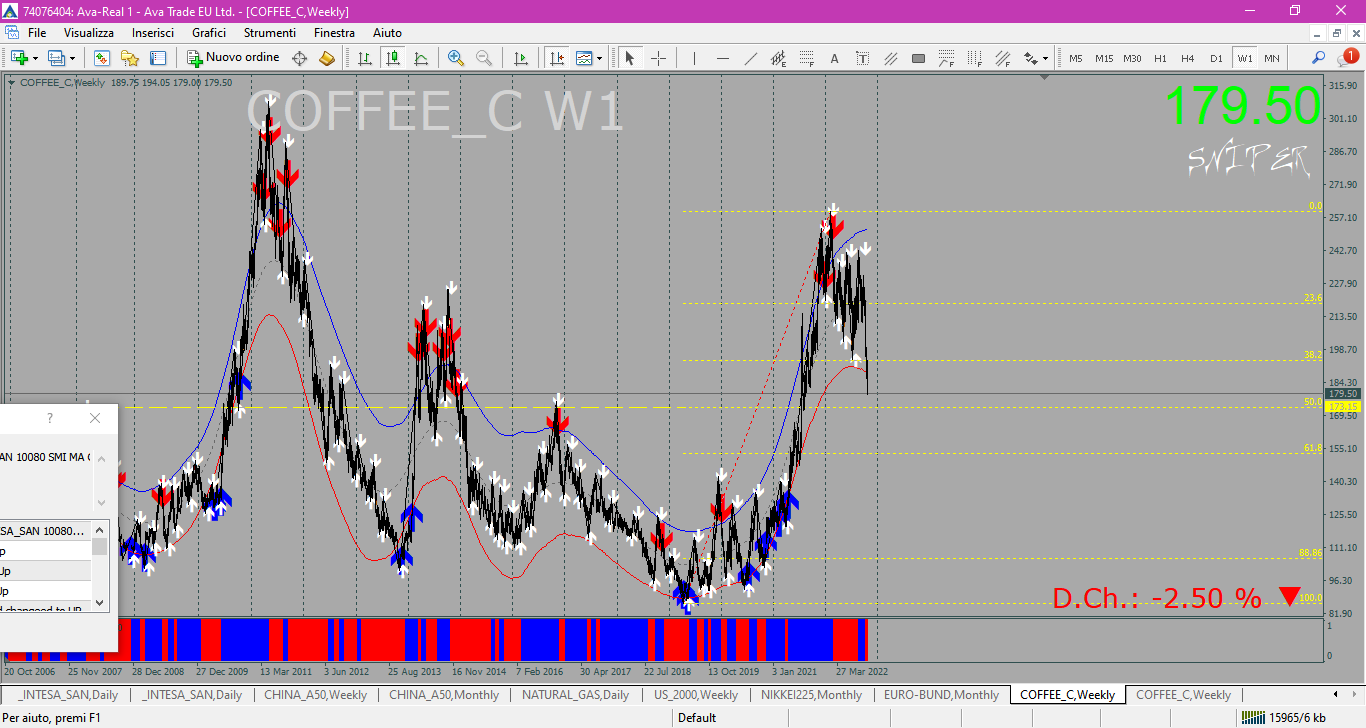Viewport: 1366px width, 728px height.
Task: Toggle Chart Shift option
Action: 556,58
